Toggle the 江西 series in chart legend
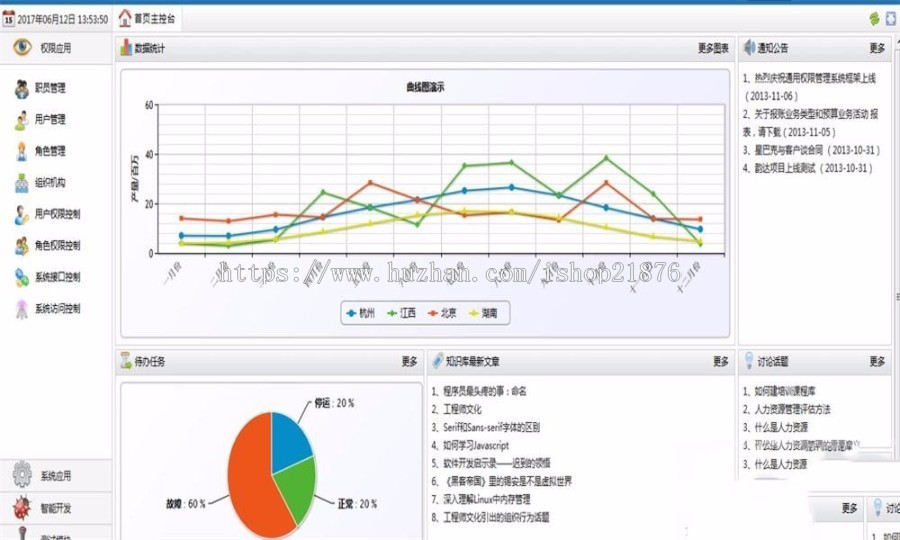 point(401,313)
